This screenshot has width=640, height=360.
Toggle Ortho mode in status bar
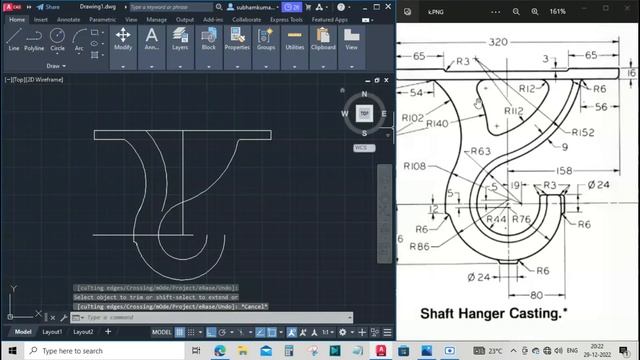[x=211, y=332]
